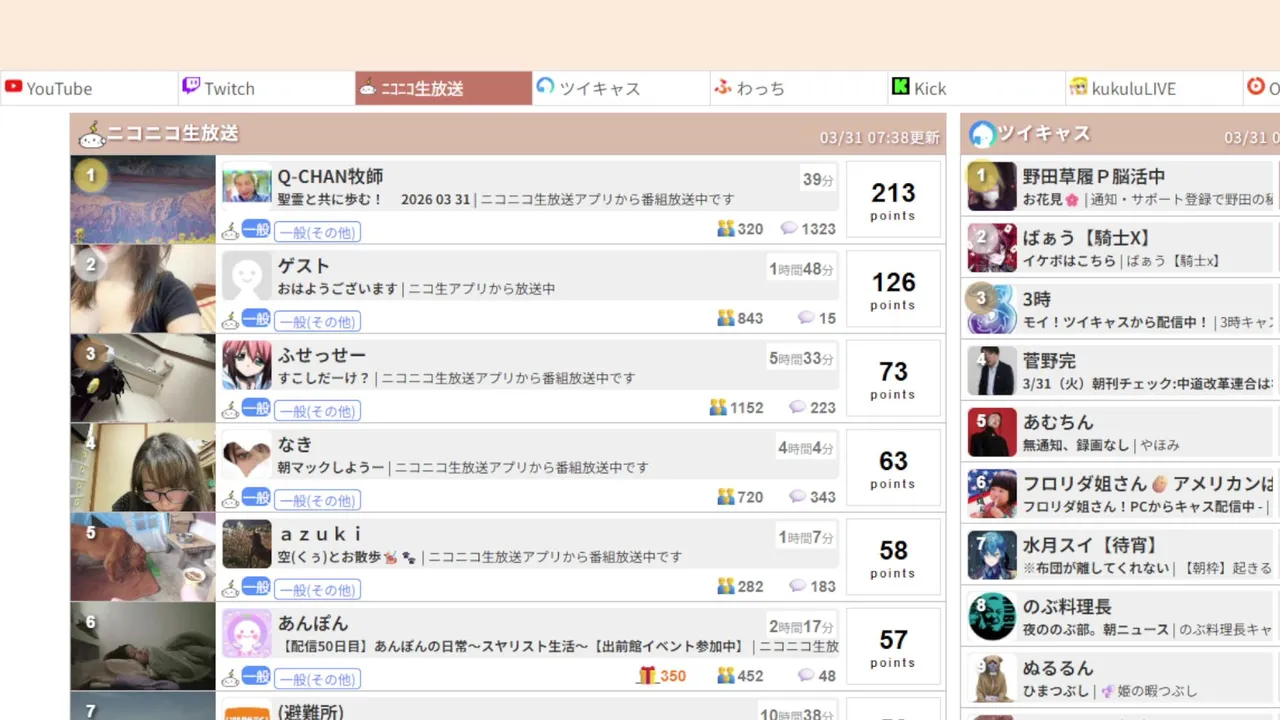
Task: Click the ツイキャス panel header icon
Action: point(982,134)
